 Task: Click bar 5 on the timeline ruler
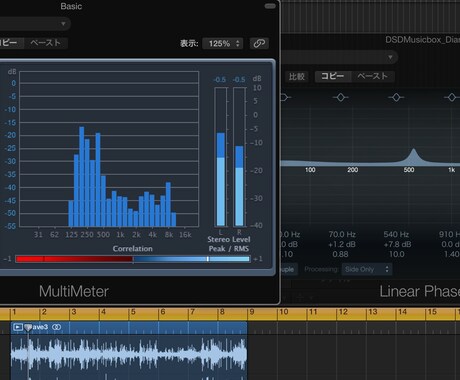point(133,312)
